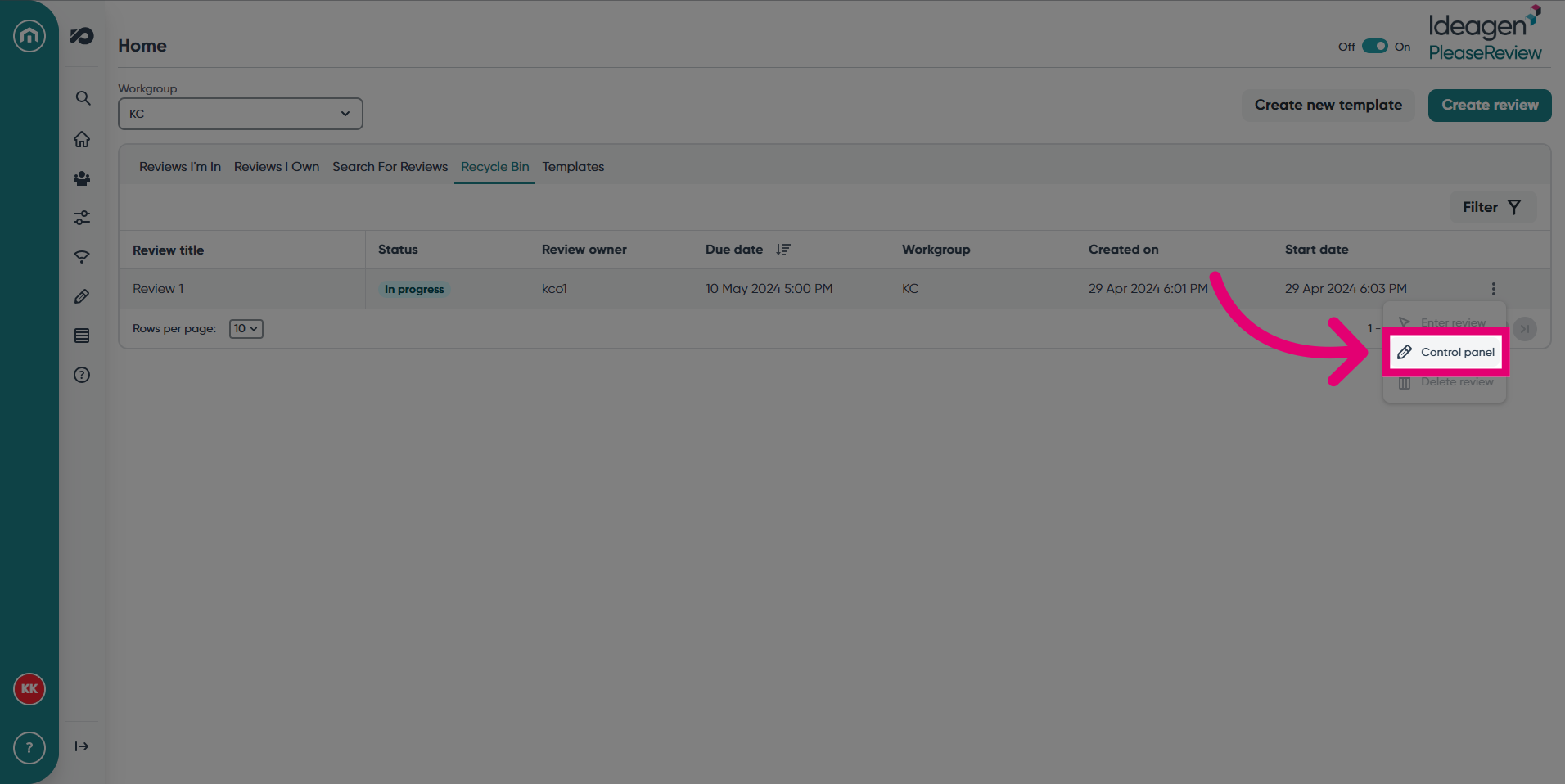
Task: Click the kco1 owner cell
Action: point(554,289)
